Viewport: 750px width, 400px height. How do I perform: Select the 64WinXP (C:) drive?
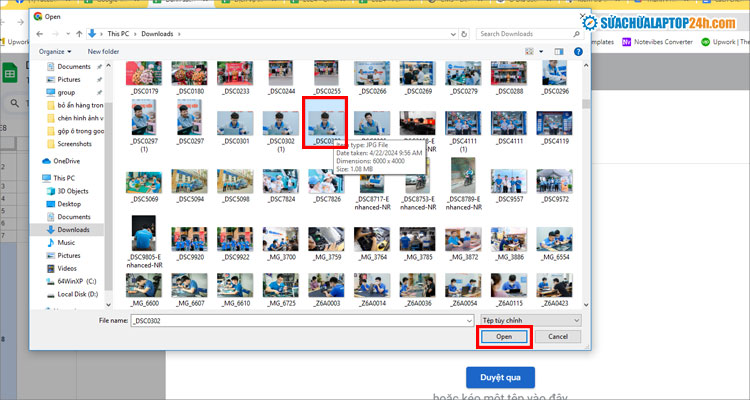click(77, 281)
